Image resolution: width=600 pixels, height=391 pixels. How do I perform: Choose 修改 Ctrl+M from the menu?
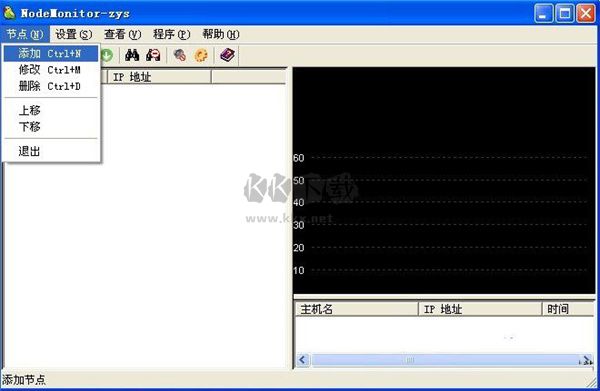point(51,70)
